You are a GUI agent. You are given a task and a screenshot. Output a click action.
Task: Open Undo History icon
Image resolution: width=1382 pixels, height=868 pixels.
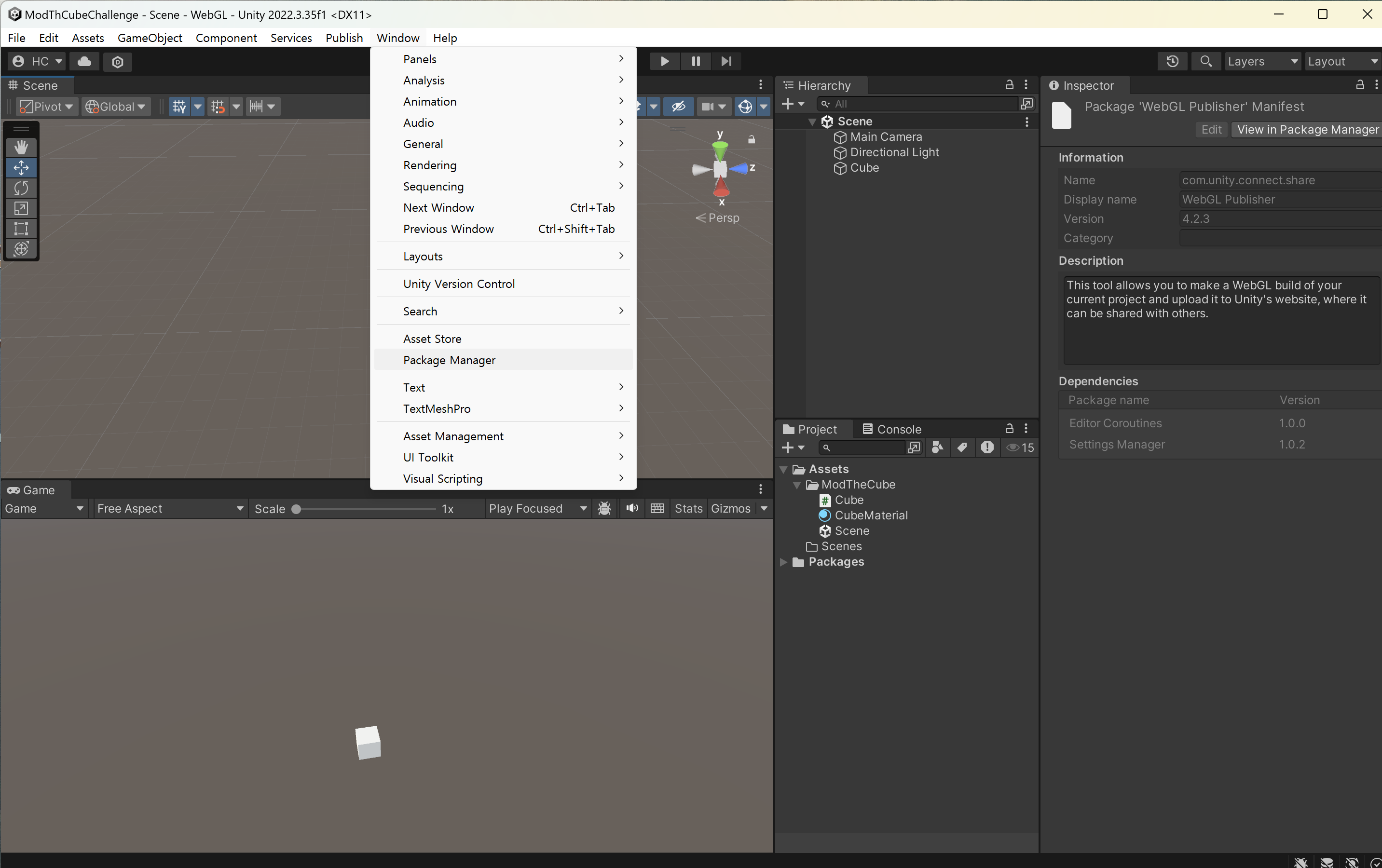pos(1172,61)
